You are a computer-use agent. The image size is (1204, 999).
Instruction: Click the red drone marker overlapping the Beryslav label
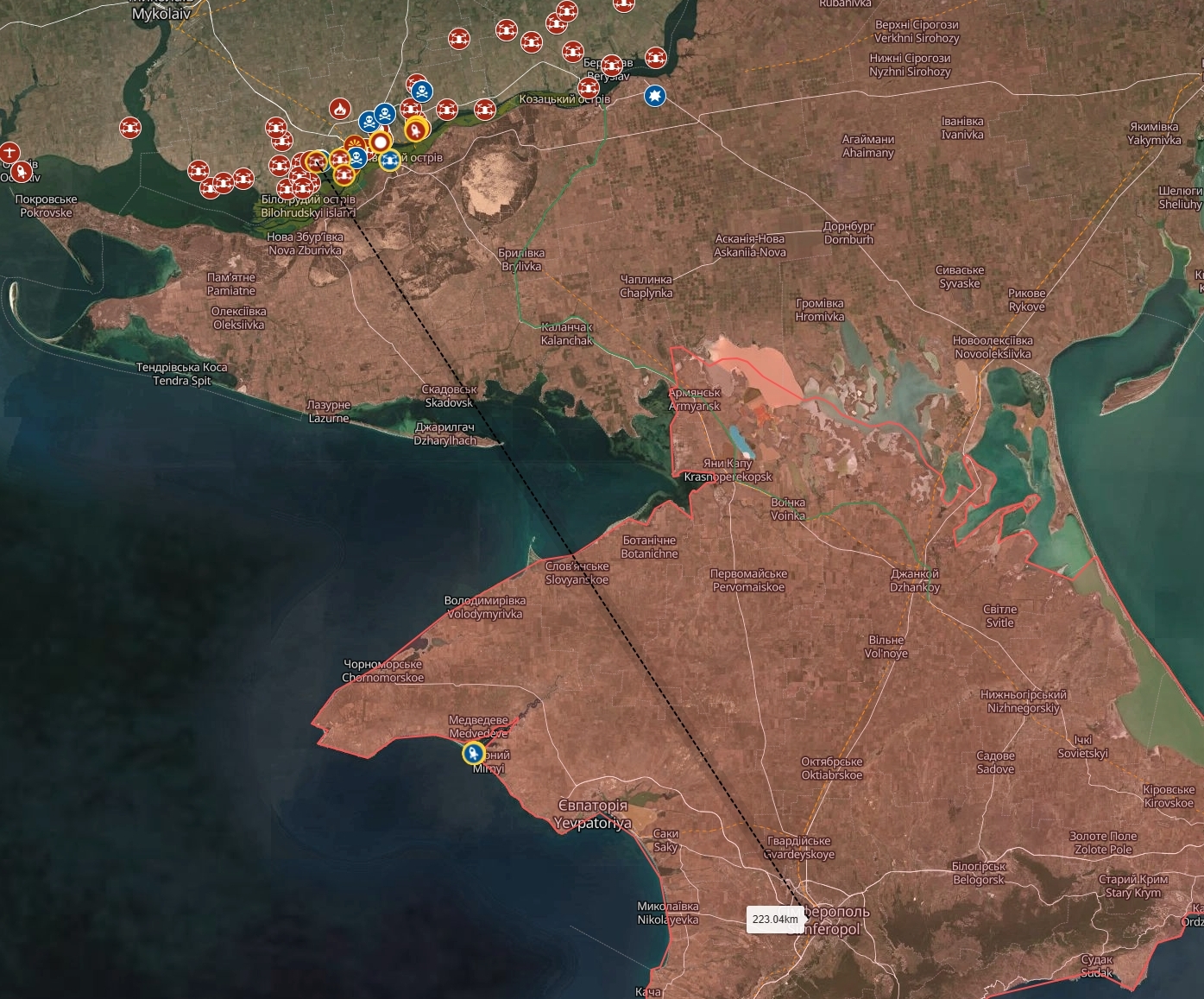point(612,65)
